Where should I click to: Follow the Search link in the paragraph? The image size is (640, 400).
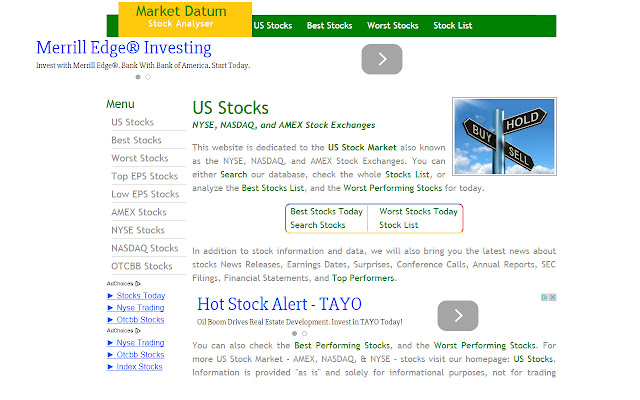point(233,174)
